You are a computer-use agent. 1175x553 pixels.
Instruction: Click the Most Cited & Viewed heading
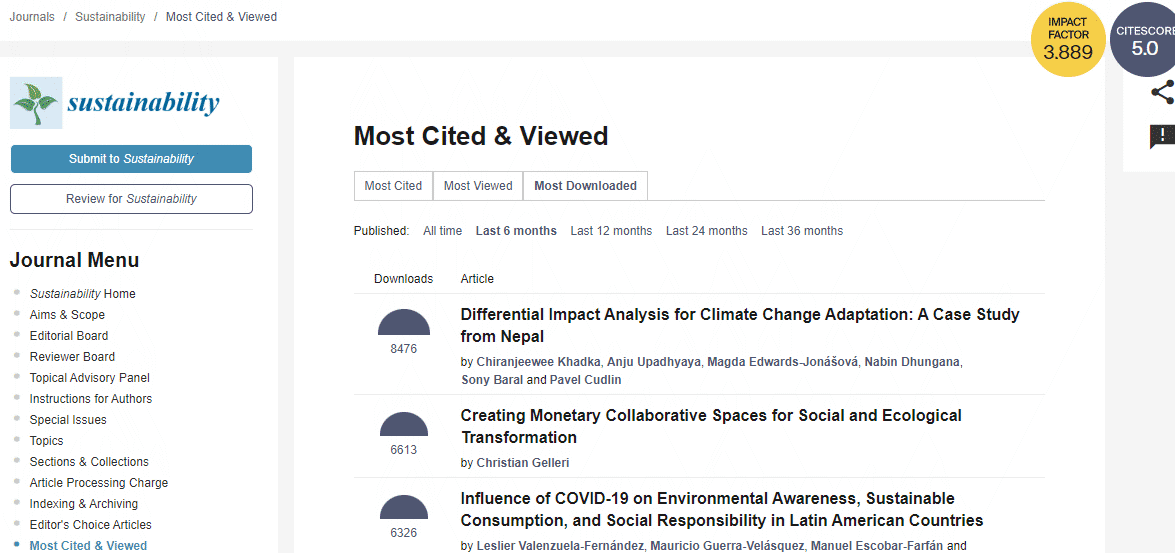(481, 136)
